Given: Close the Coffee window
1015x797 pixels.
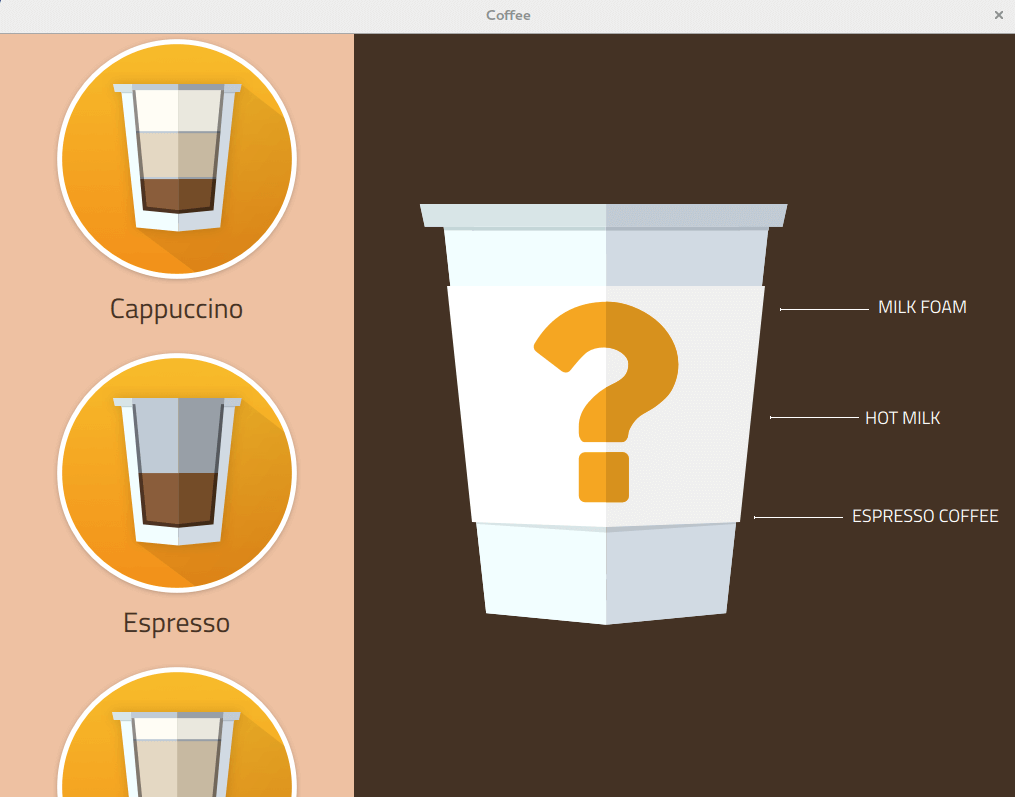Looking at the screenshot, I should [x=998, y=15].
